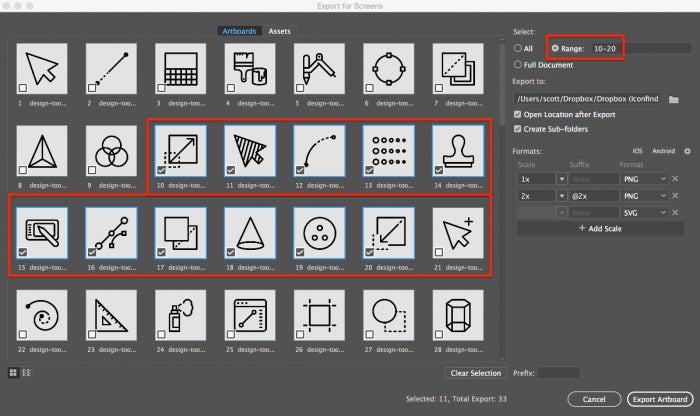Switch to list view

[x=26, y=372]
